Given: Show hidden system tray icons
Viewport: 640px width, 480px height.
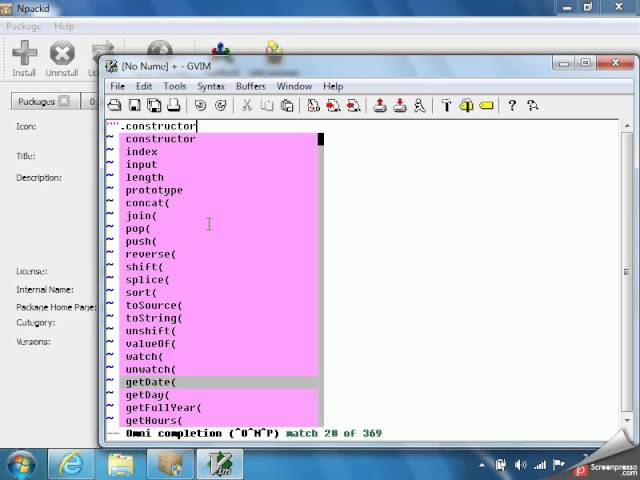Looking at the screenshot, I should tap(482, 465).
